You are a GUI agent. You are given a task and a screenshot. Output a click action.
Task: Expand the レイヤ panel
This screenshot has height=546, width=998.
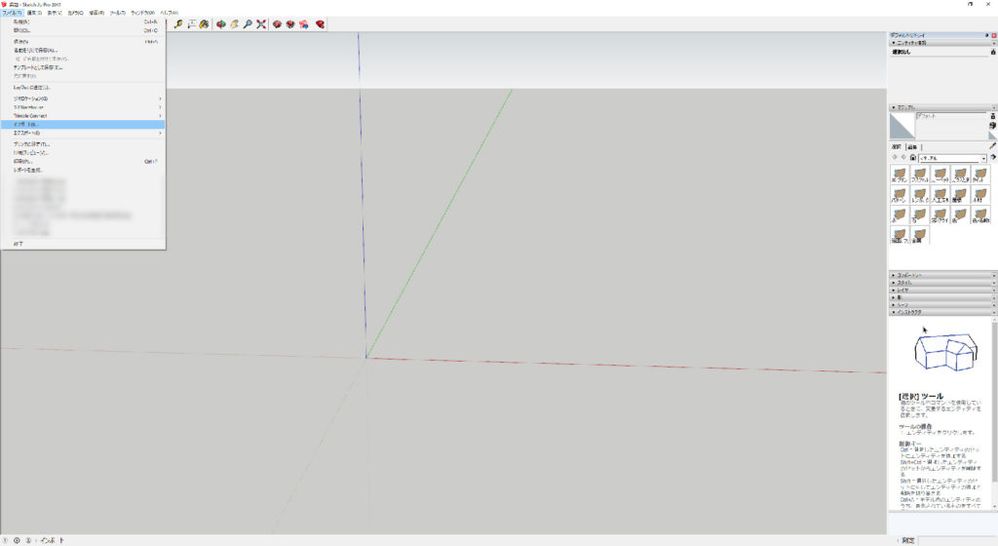pyautogui.click(x=943, y=290)
